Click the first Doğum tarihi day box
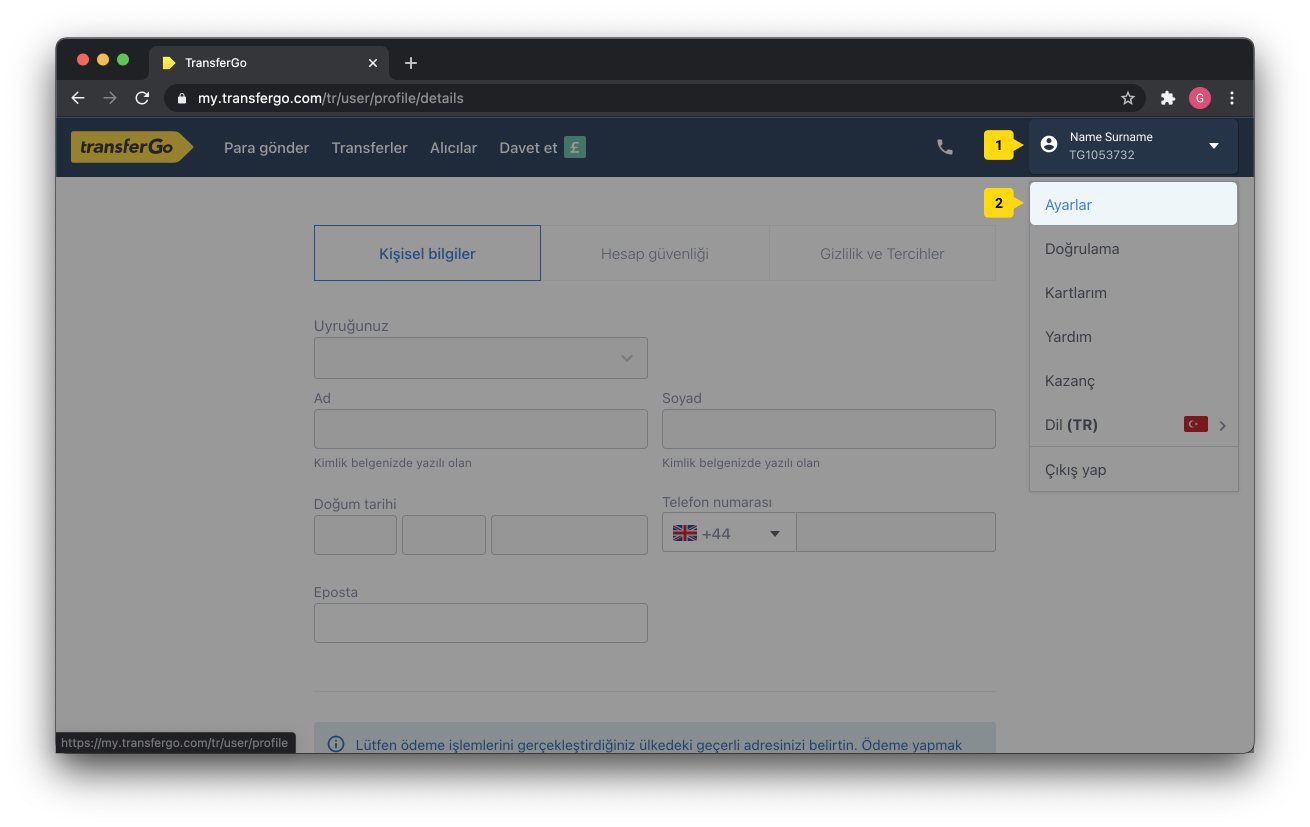 tap(355, 535)
